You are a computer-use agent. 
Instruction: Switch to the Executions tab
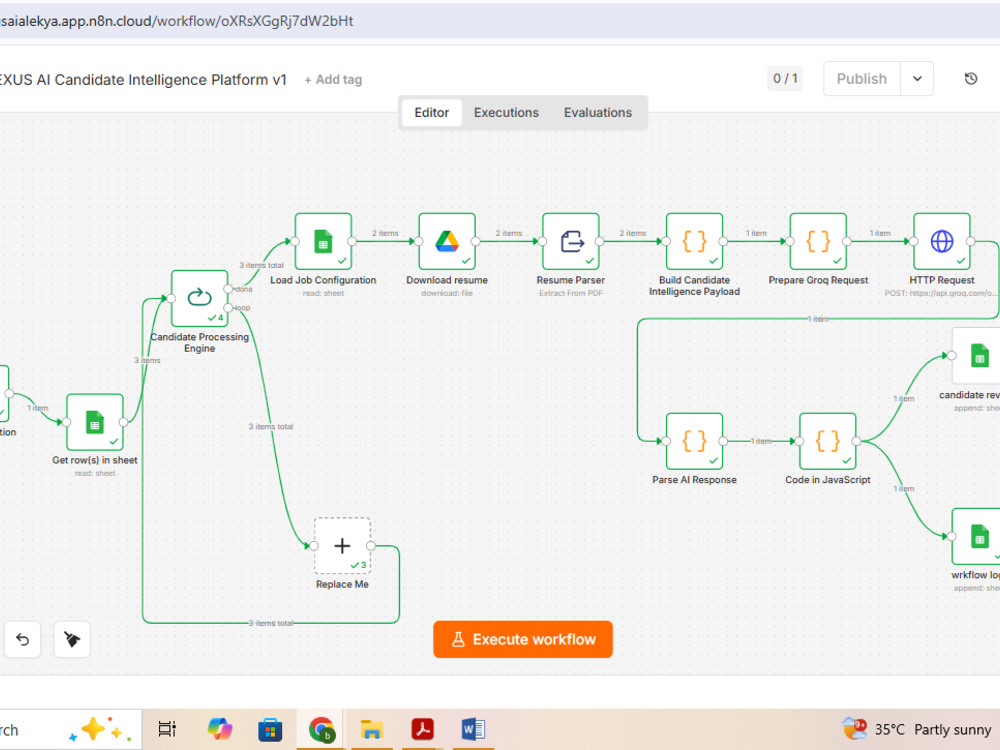[x=506, y=112]
